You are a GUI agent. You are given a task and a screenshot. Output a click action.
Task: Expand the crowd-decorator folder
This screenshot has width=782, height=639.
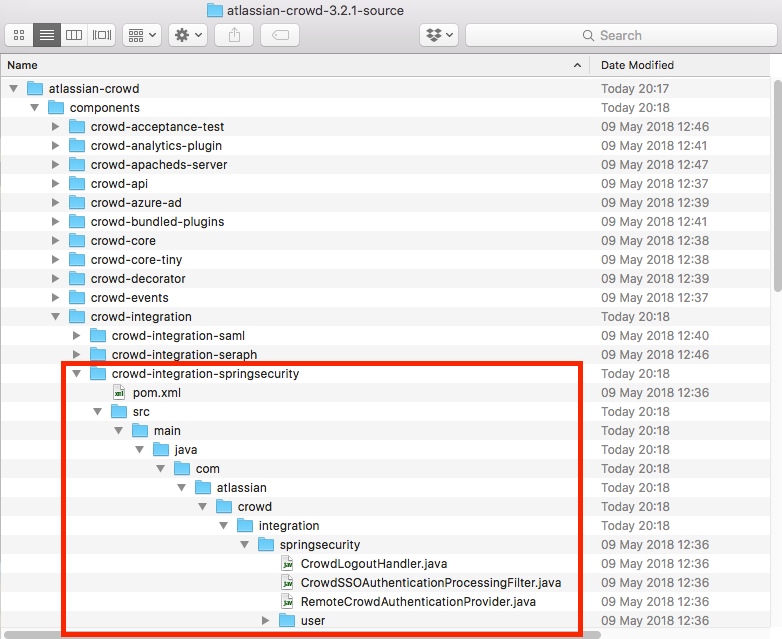(55, 278)
